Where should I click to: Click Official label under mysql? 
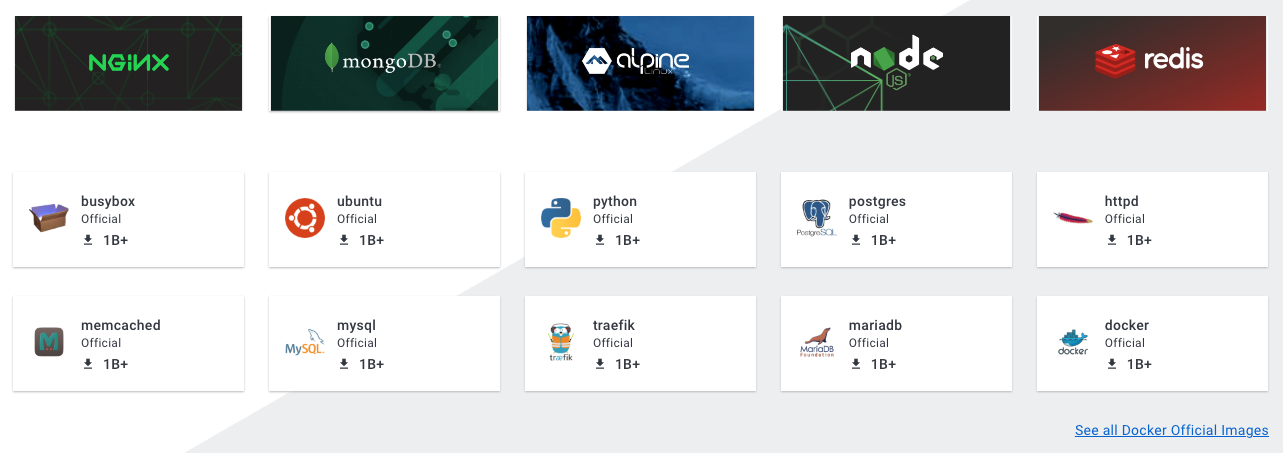[357, 343]
